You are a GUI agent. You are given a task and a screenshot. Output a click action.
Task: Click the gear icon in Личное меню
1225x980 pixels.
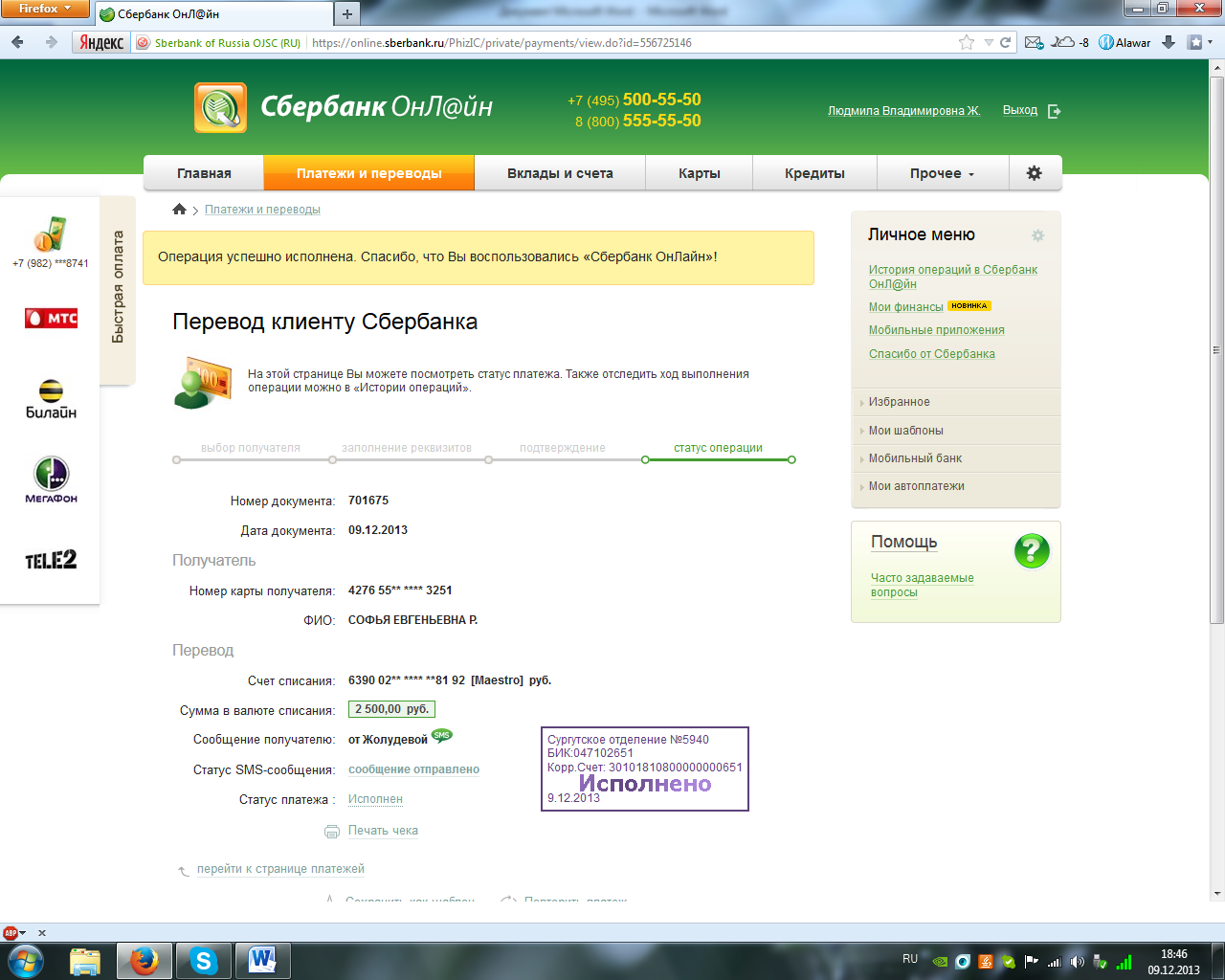1037,235
